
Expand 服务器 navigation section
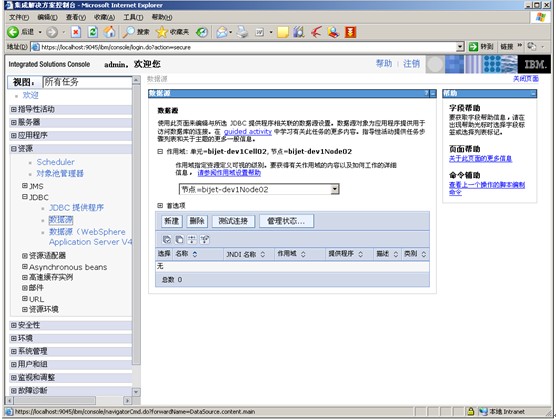13,122
